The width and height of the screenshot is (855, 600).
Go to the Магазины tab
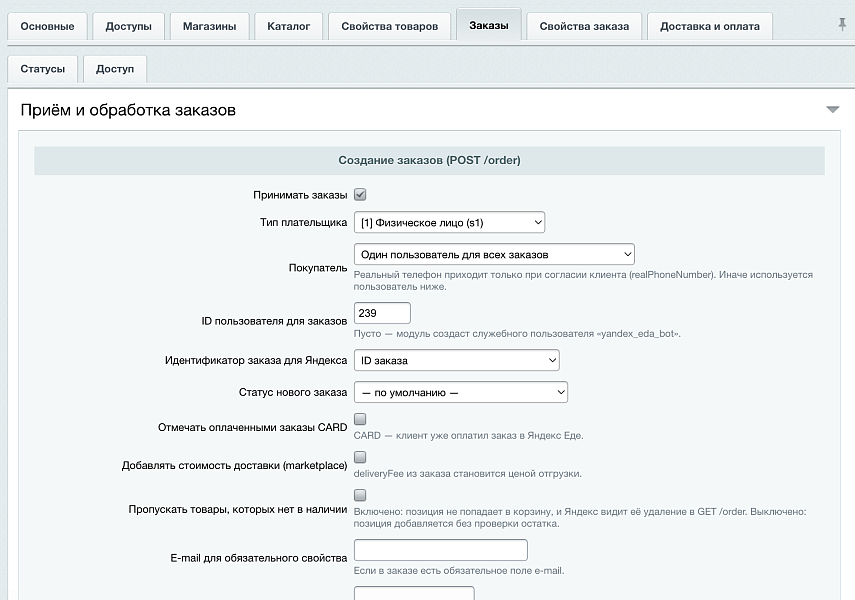tap(209, 26)
